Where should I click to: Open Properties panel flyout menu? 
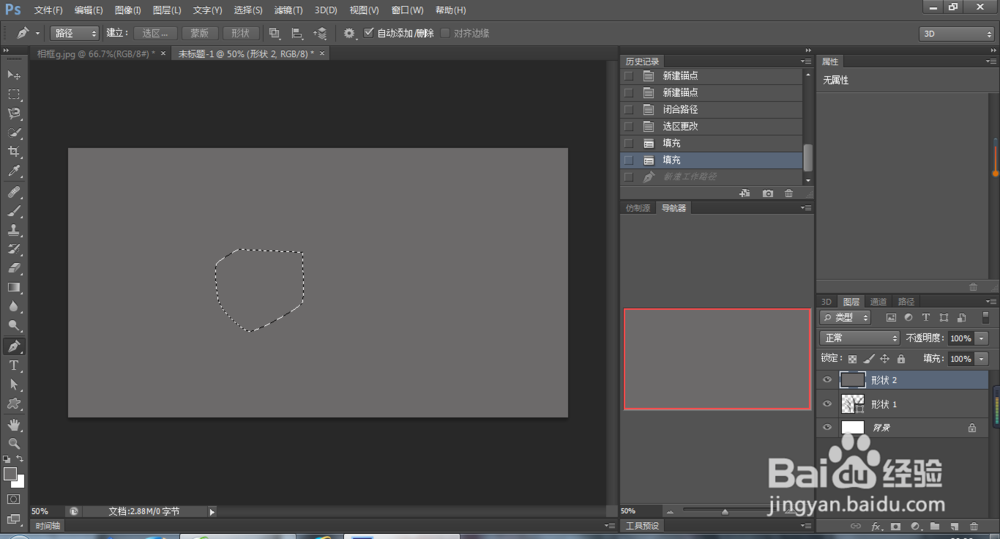(x=990, y=61)
